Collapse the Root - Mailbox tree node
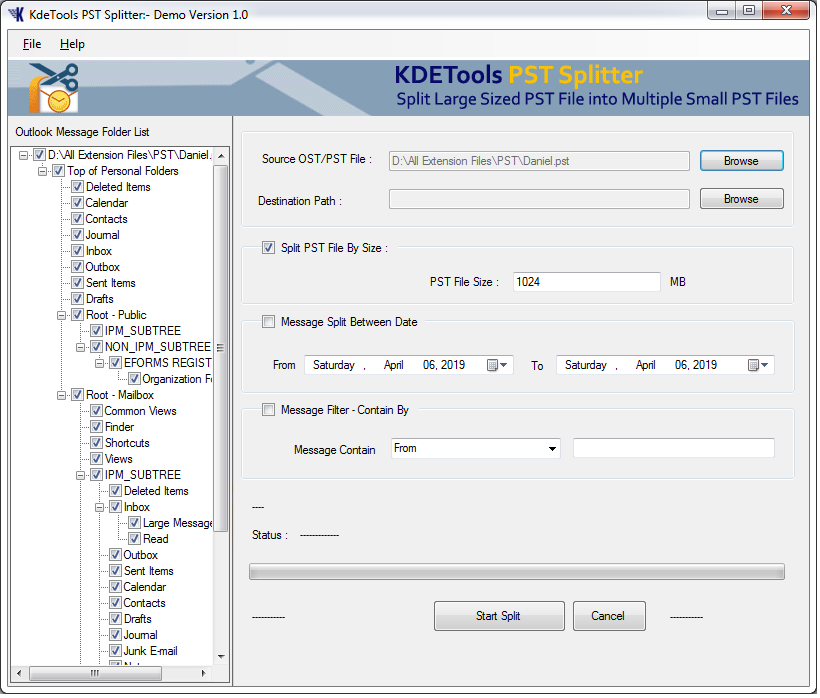 pyautogui.click(x=62, y=395)
